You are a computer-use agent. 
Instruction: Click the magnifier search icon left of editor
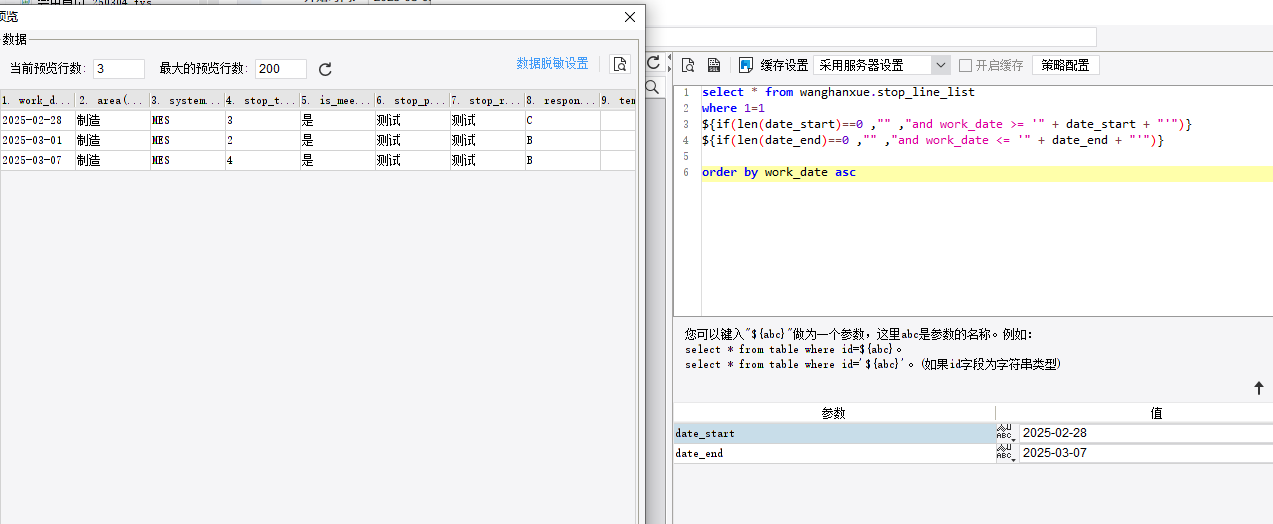(653, 88)
